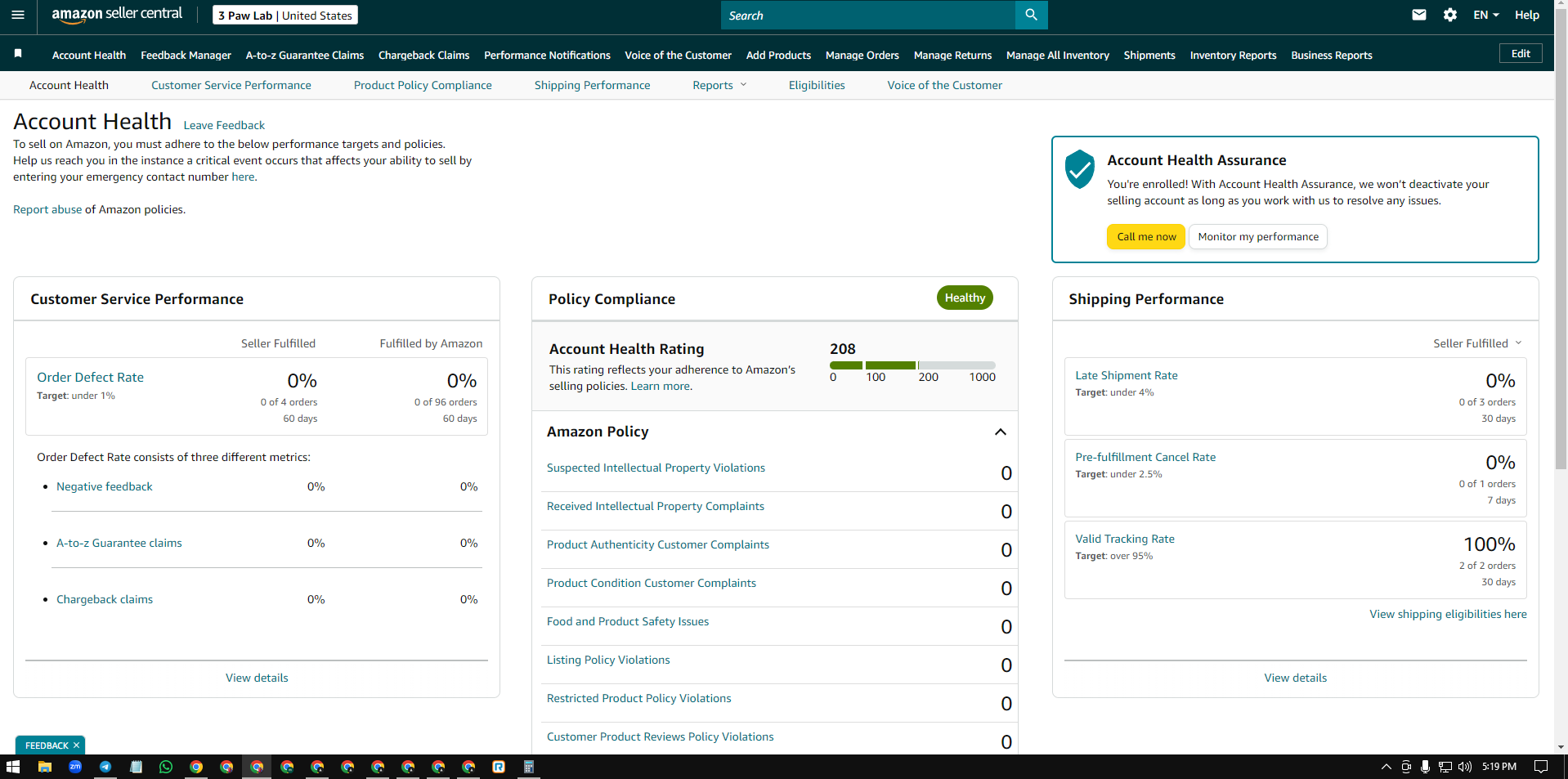Click the search magnifier button
Image resolution: width=1568 pixels, height=779 pixels.
(x=1031, y=15)
